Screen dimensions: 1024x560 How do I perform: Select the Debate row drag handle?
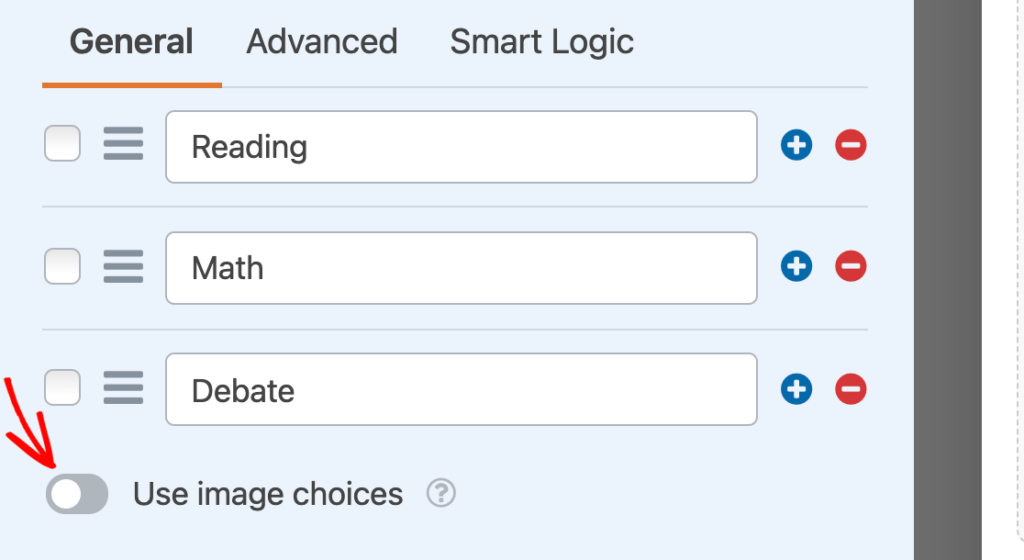(123, 388)
